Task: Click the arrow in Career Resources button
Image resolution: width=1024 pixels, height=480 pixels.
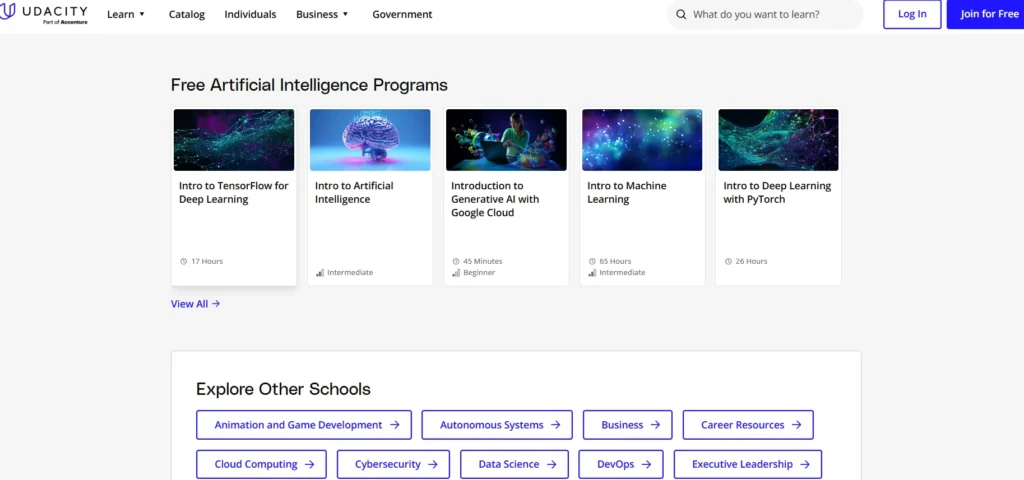Action: click(796, 424)
